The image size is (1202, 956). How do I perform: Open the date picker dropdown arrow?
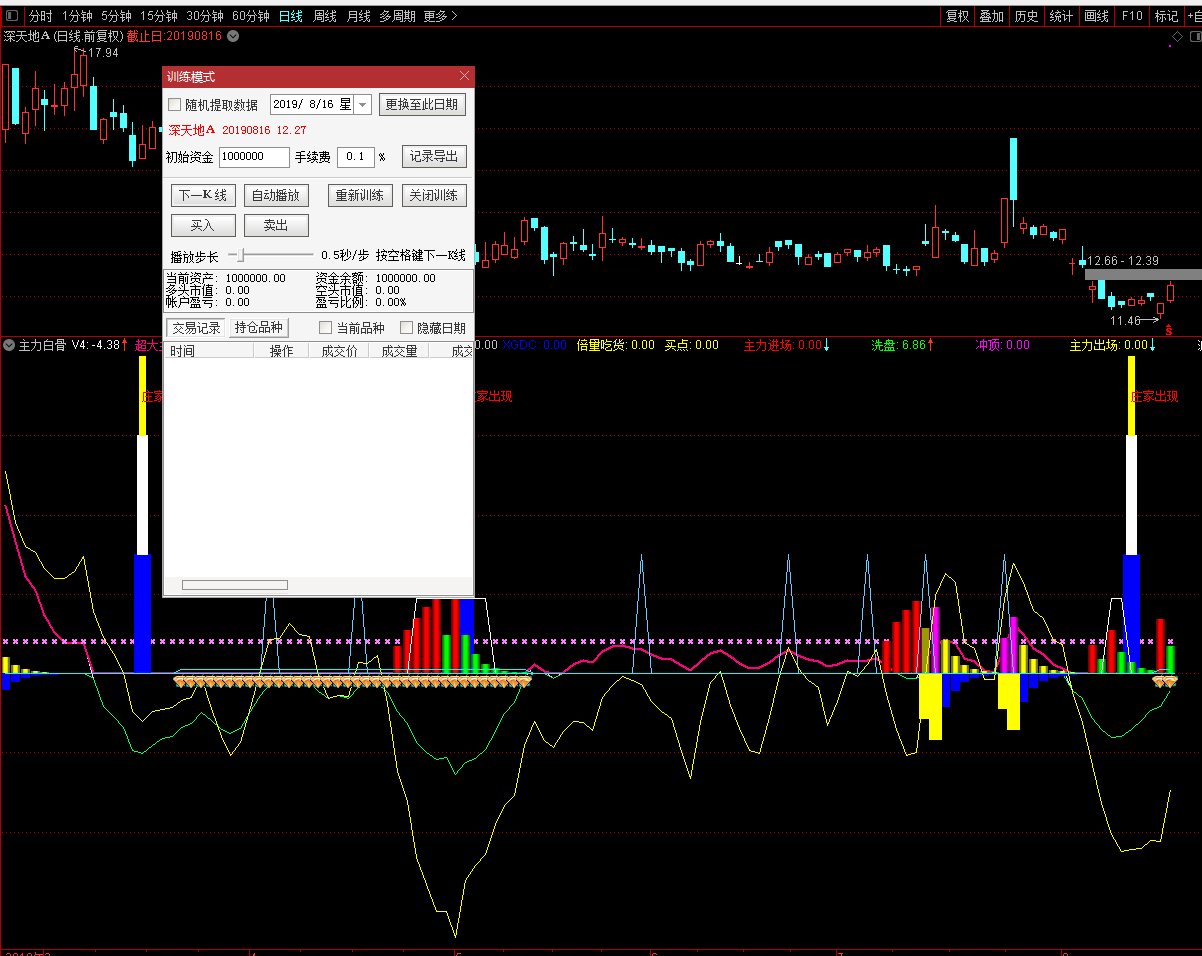tap(362, 105)
